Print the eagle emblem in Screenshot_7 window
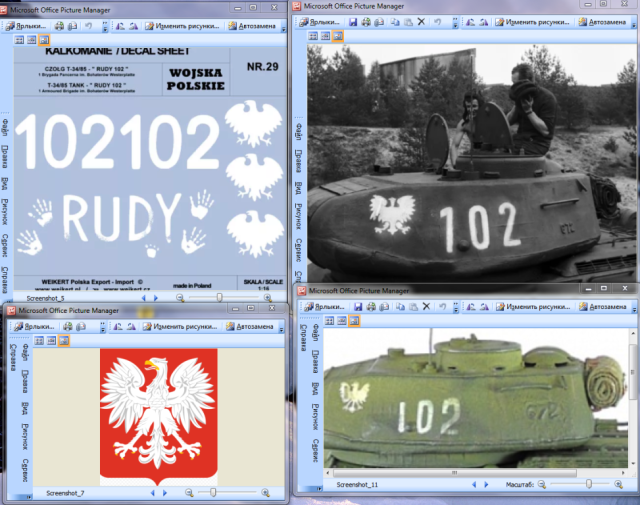This screenshot has width=640, height=505. [x=68, y=326]
